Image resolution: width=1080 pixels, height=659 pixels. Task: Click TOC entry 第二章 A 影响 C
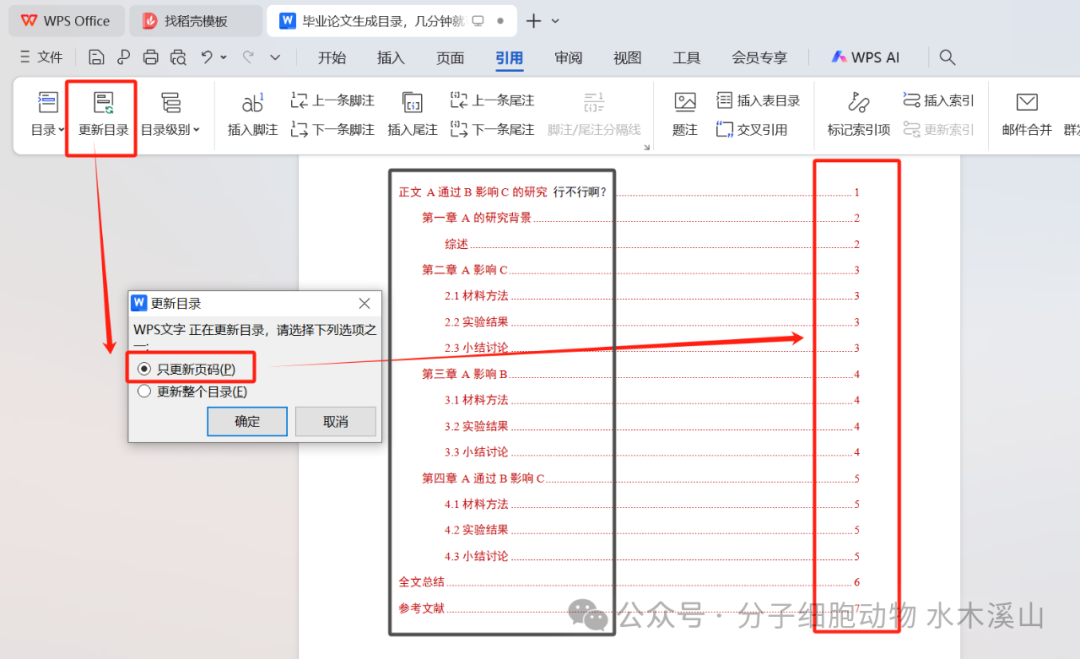464,270
